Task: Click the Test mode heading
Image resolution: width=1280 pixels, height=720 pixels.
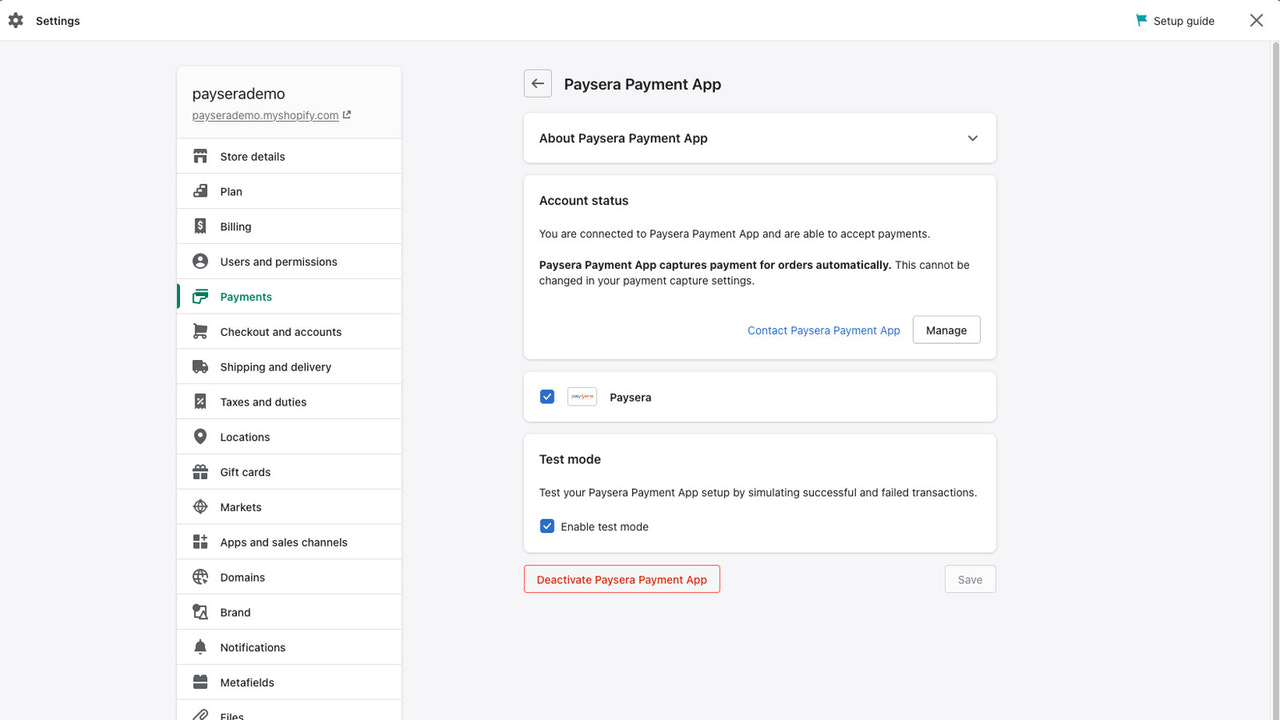Action: point(570,459)
